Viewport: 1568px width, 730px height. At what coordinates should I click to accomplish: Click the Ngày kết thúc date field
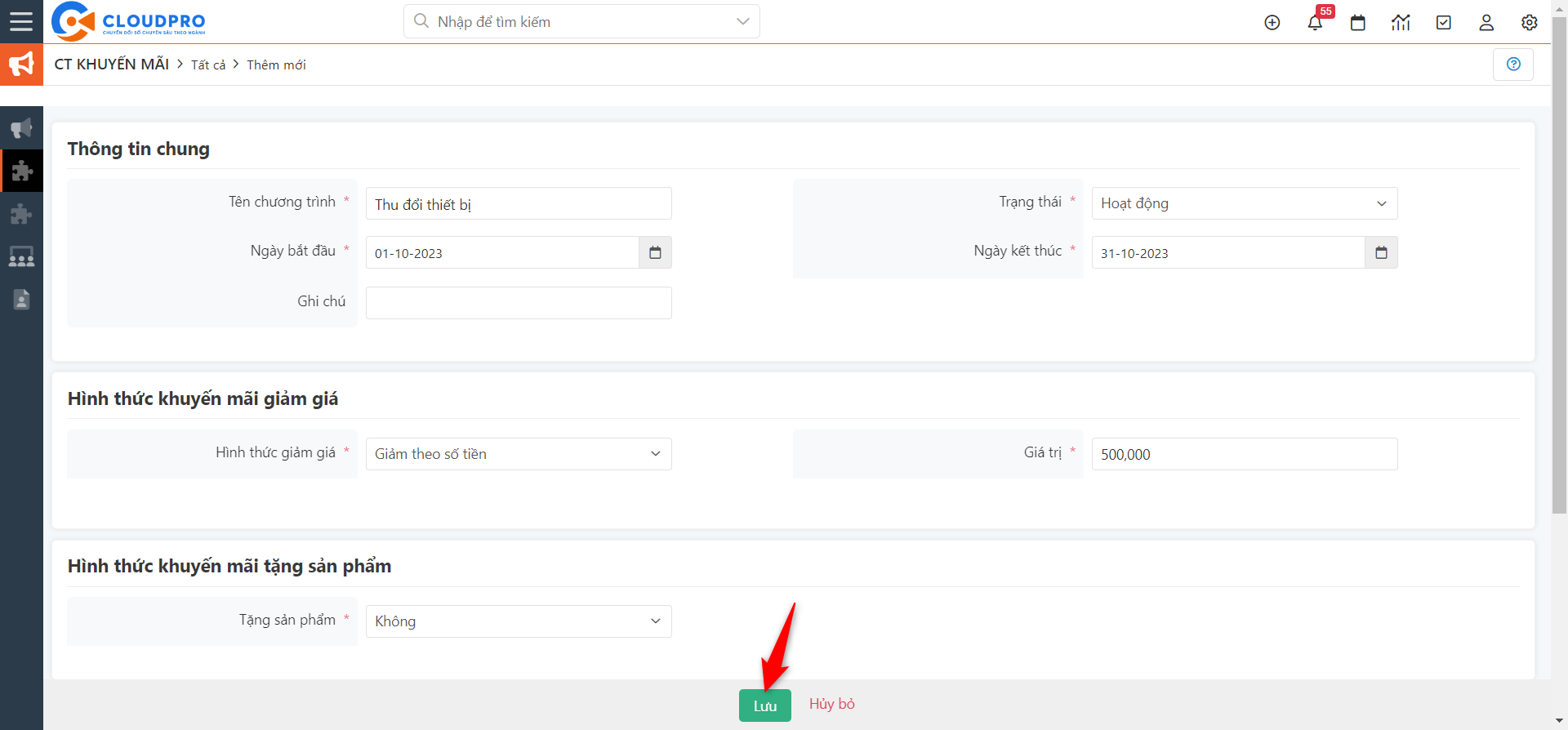[x=1228, y=253]
